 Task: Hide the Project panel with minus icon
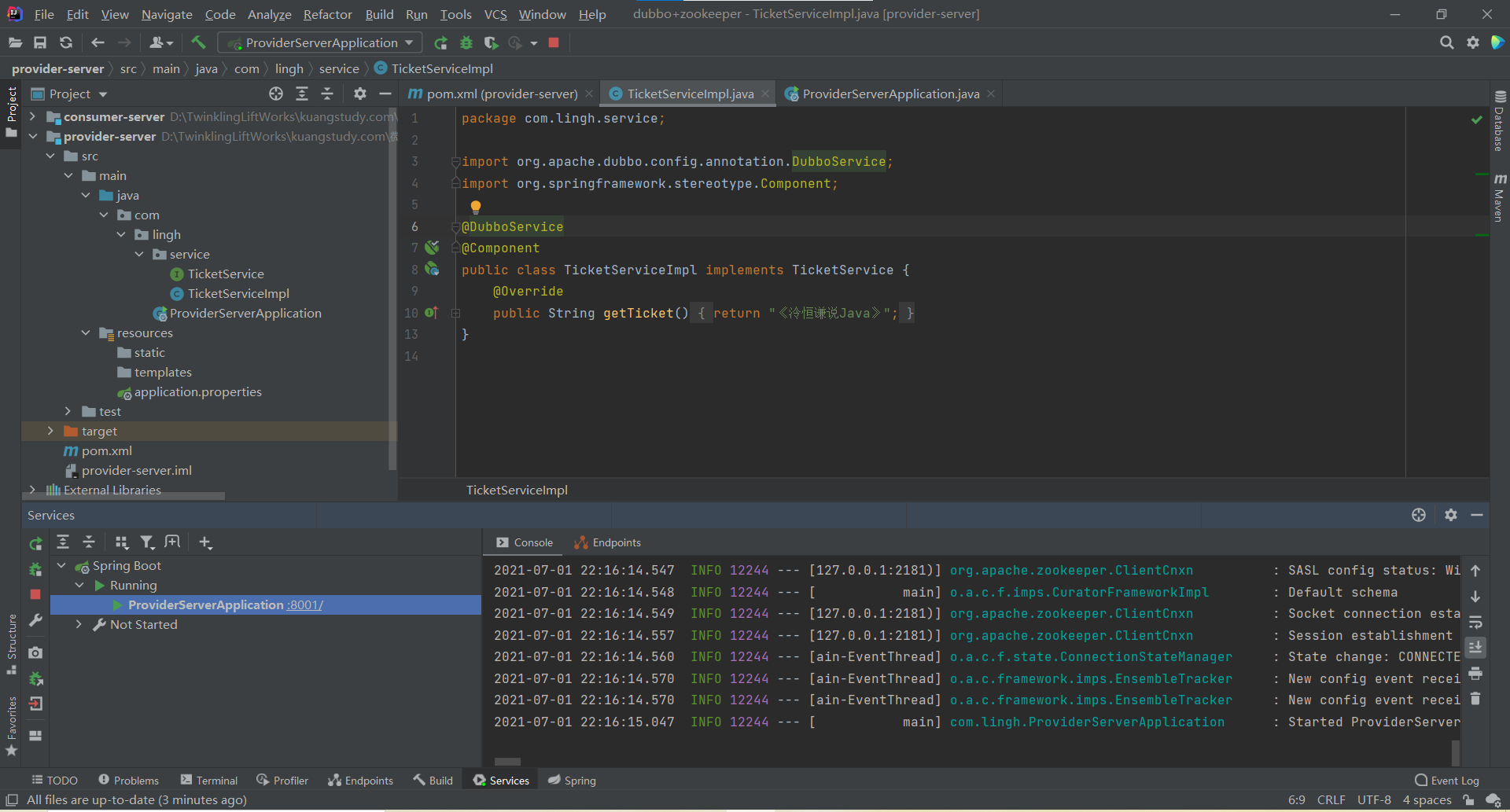(x=385, y=94)
